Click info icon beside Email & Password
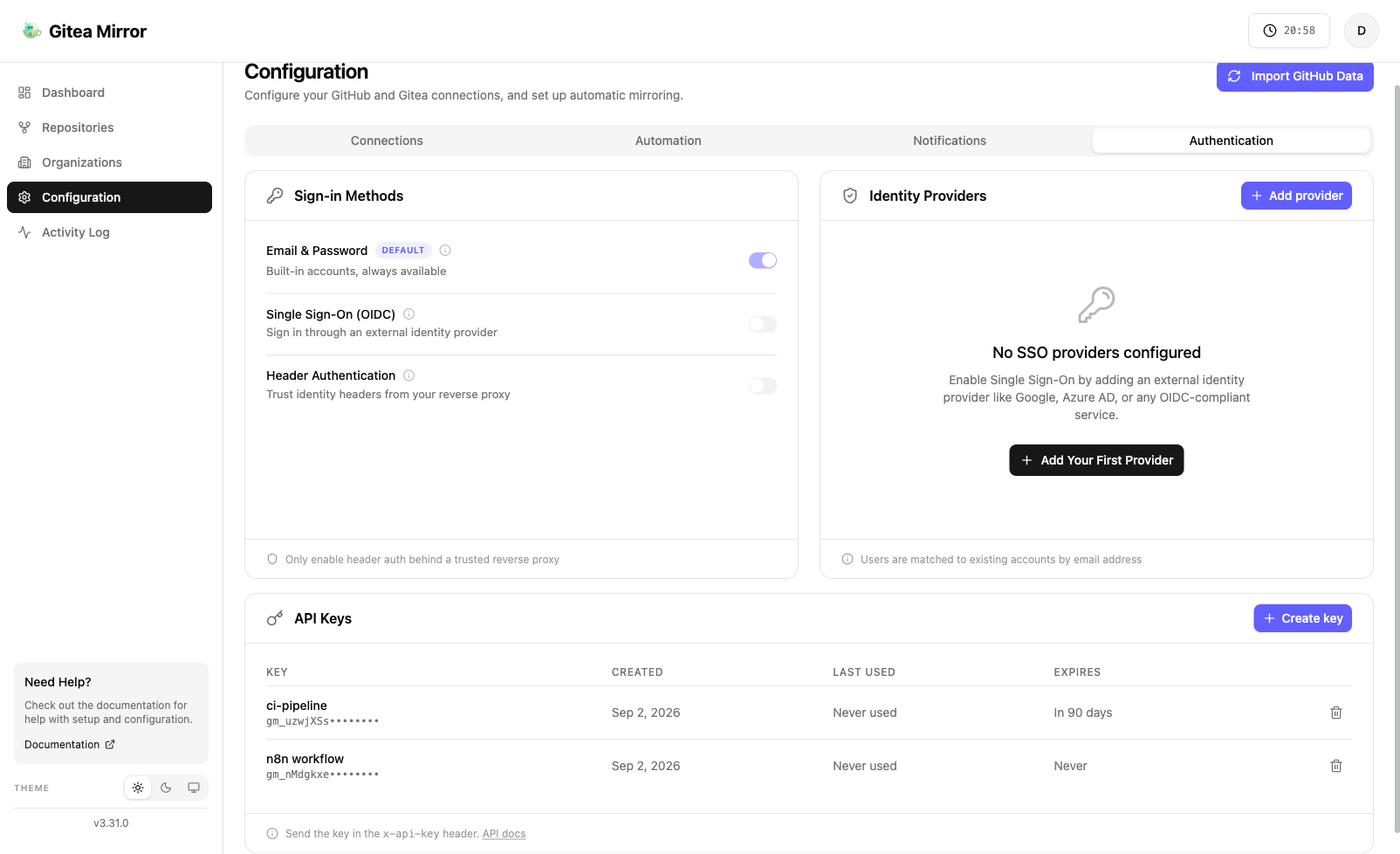 click(x=445, y=251)
